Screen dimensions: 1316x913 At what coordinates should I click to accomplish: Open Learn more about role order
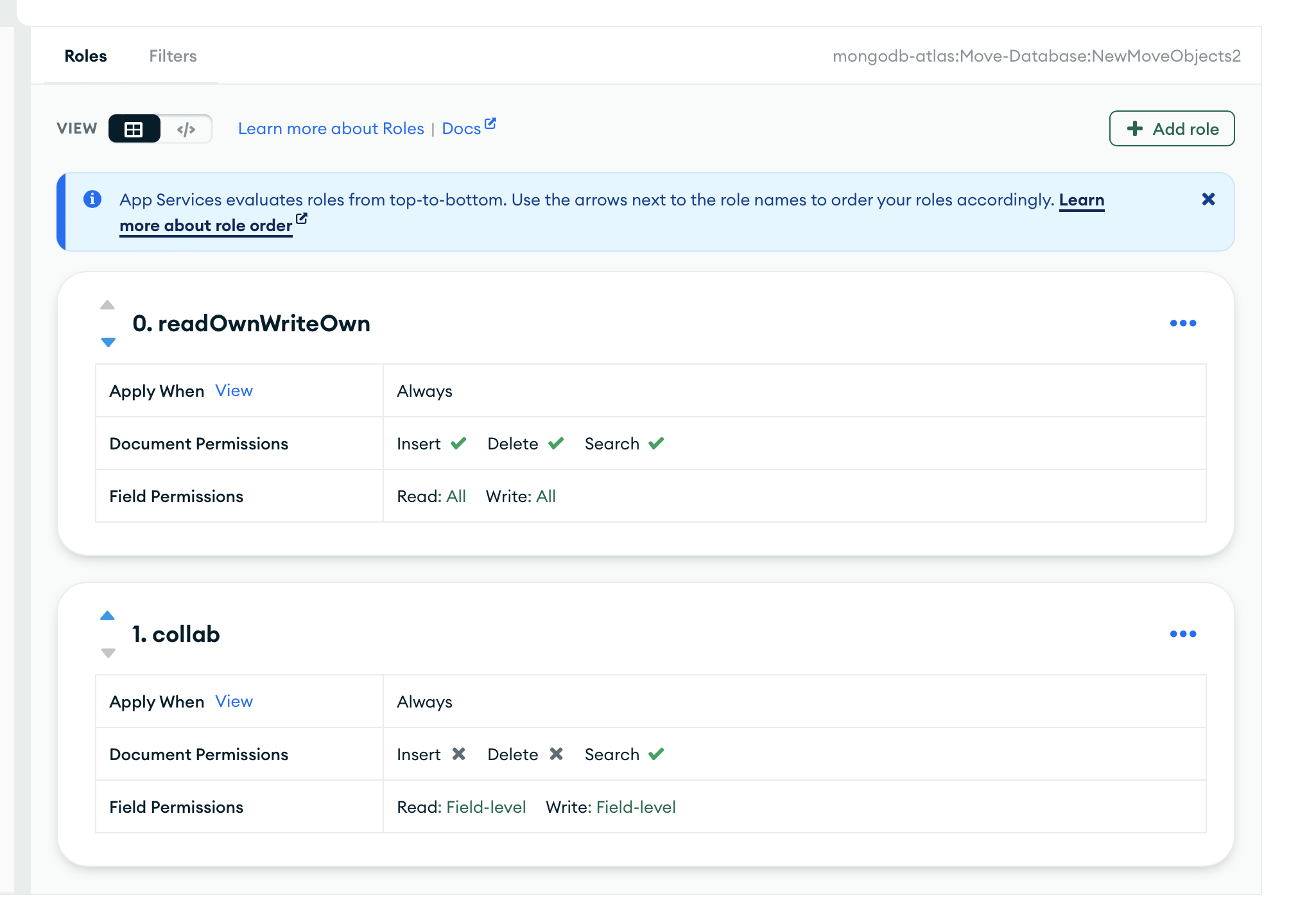[x=205, y=225]
